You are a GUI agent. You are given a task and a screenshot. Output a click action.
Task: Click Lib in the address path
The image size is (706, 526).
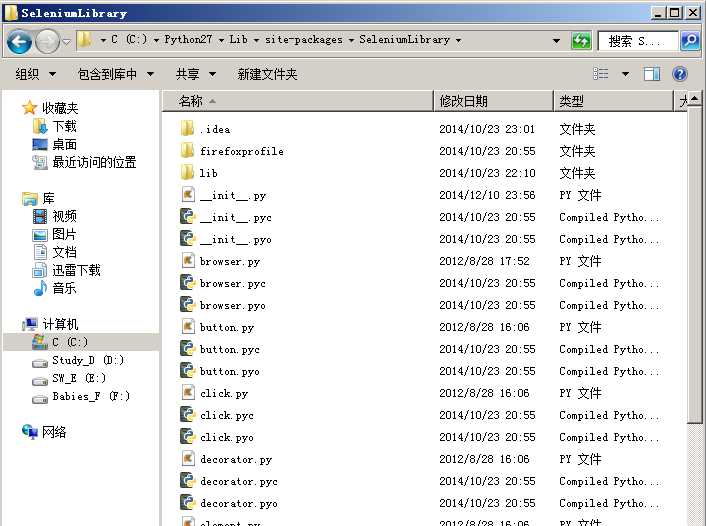[x=238, y=40]
